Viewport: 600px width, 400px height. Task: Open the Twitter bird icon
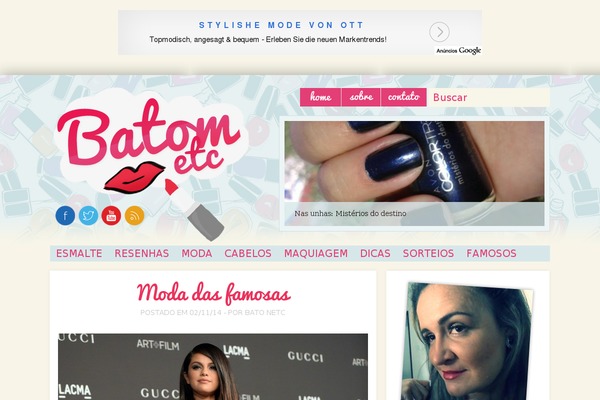pos(88,216)
